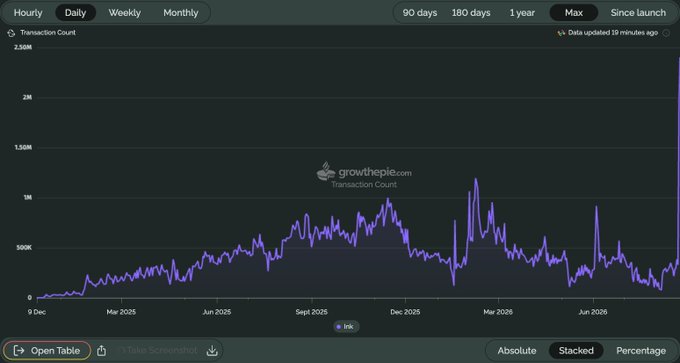The height and width of the screenshot is (363, 680).
Task: Click the '500K' y-axis label
Action: (25, 248)
